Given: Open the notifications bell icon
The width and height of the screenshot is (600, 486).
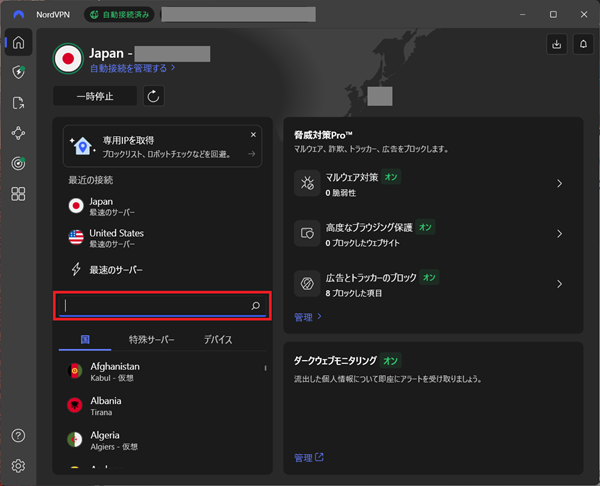Looking at the screenshot, I should tap(583, 43).
